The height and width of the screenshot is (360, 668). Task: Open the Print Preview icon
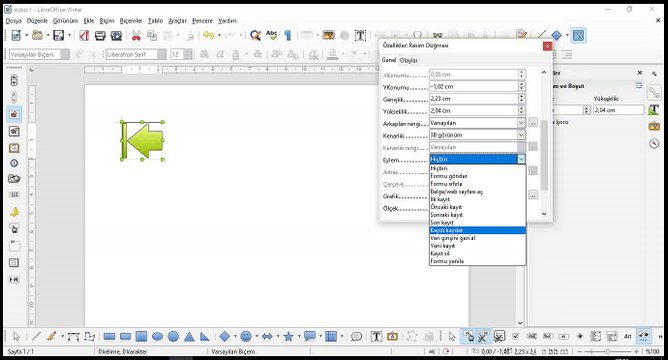[x=116, y=35]
